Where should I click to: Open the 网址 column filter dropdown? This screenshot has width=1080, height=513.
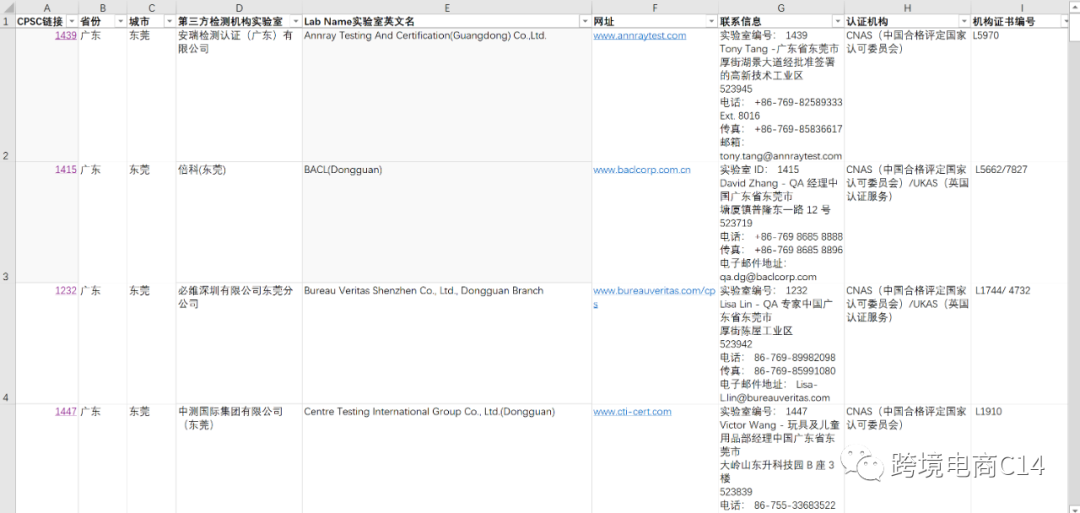(709, 21)
